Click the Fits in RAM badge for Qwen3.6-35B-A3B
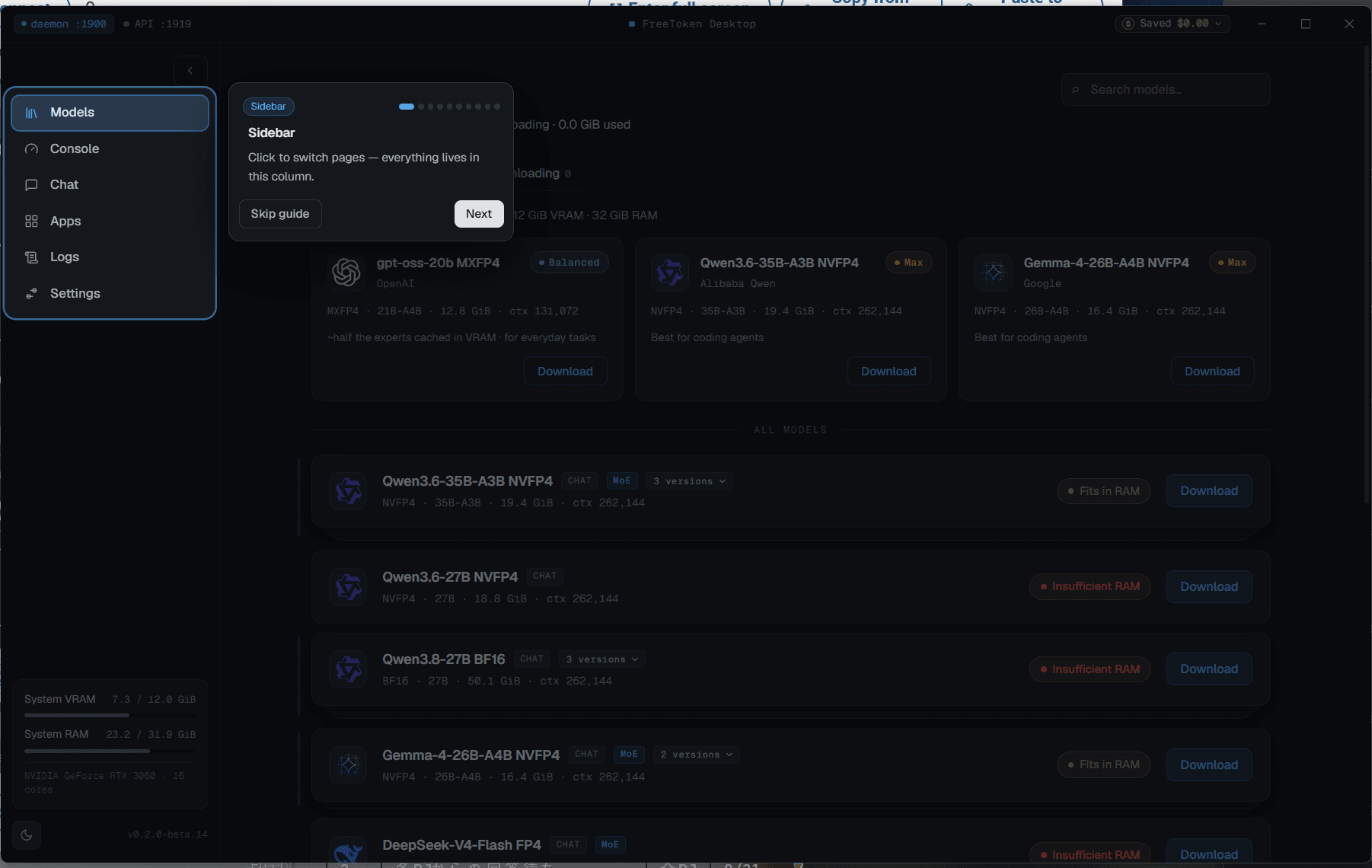Viewport: 1372px width, 868px height. [1103, 491]
